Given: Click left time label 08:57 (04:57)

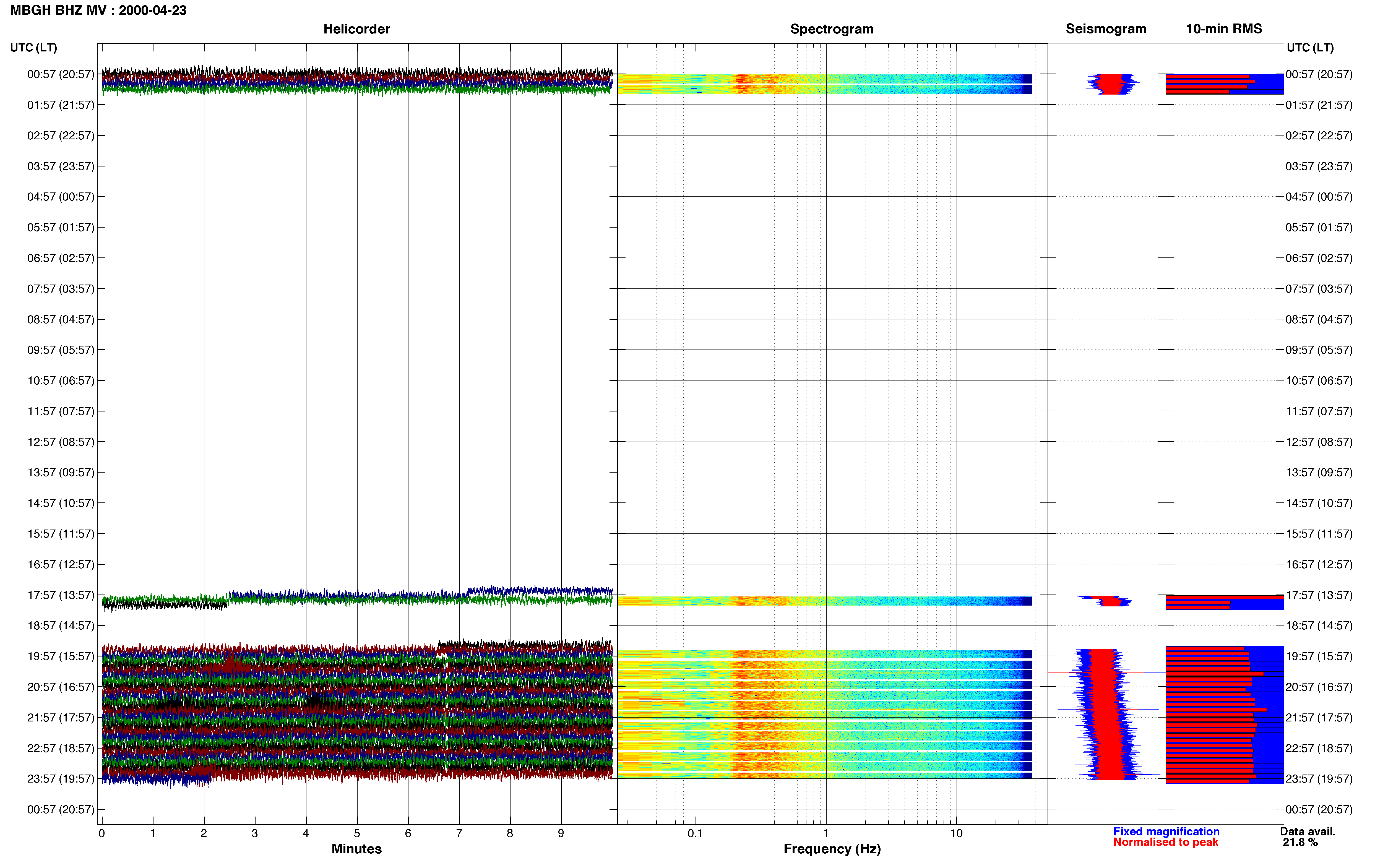Looking at the screenshot, I should coord(61,319).
